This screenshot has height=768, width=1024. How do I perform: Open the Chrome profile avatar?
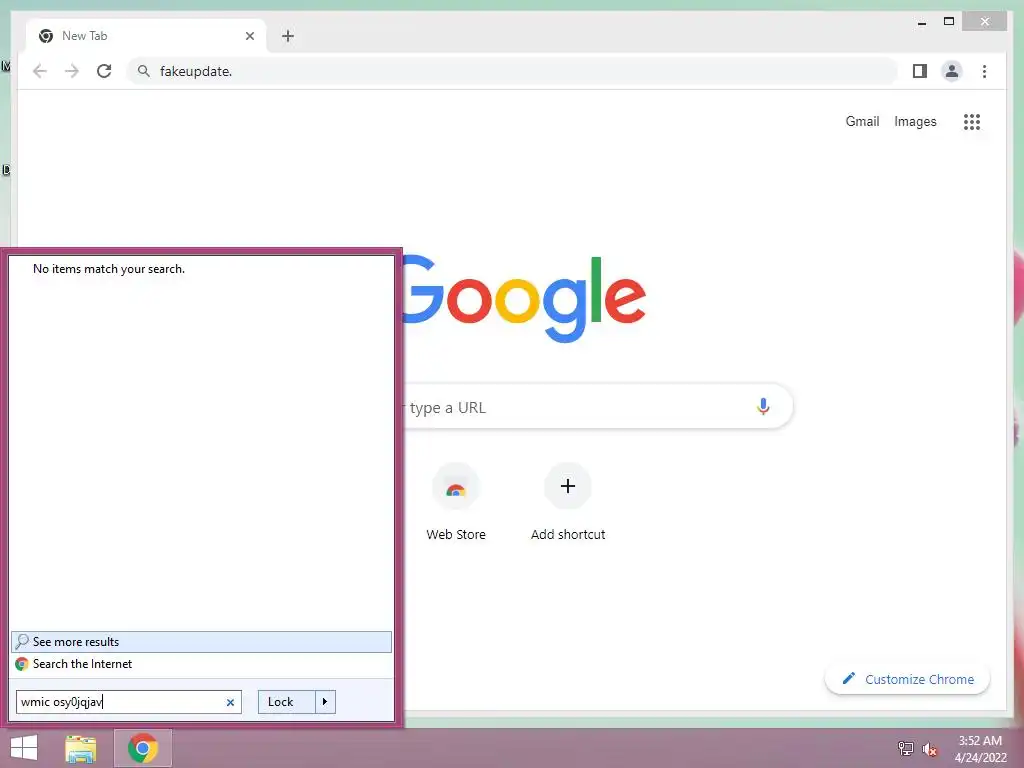tap(952, 71)
